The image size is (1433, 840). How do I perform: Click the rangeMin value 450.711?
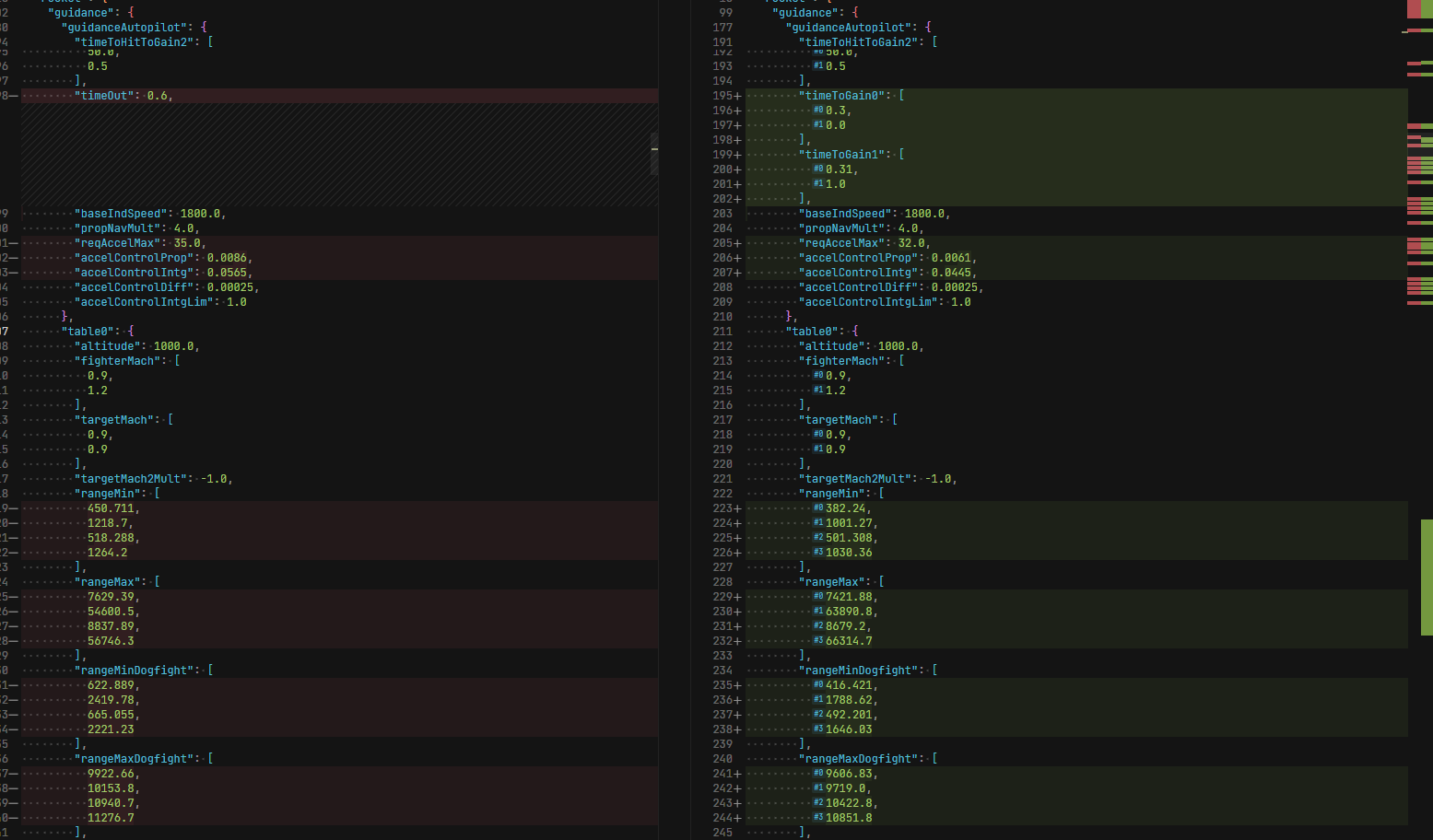[x=111, y=508]
